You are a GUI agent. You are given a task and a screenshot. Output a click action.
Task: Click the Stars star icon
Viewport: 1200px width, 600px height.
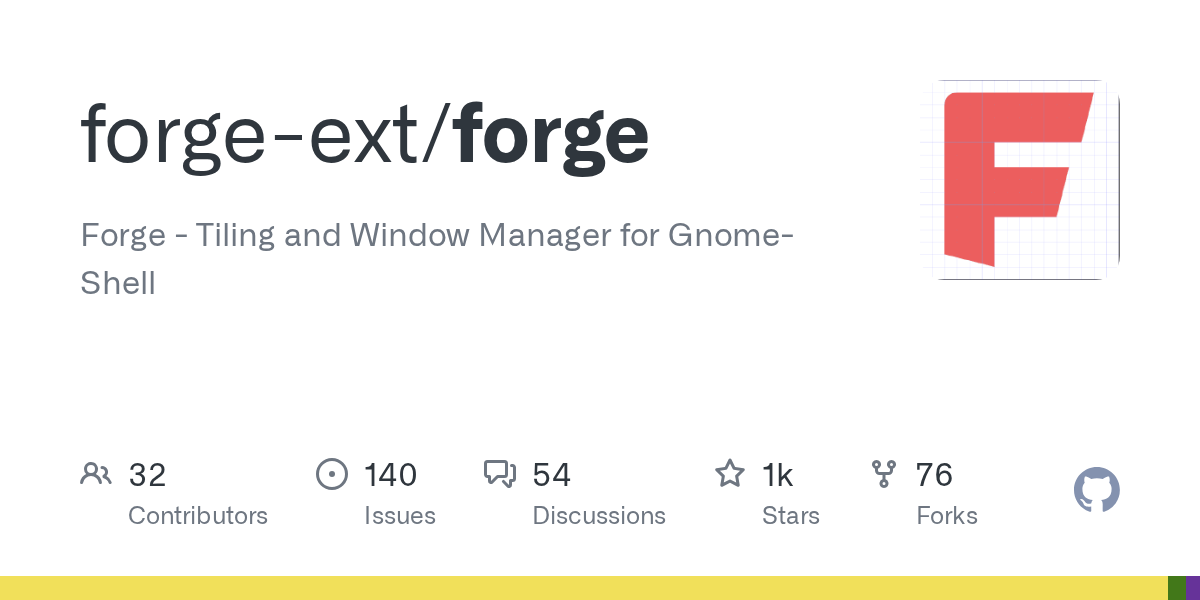[x=729, y=474]
